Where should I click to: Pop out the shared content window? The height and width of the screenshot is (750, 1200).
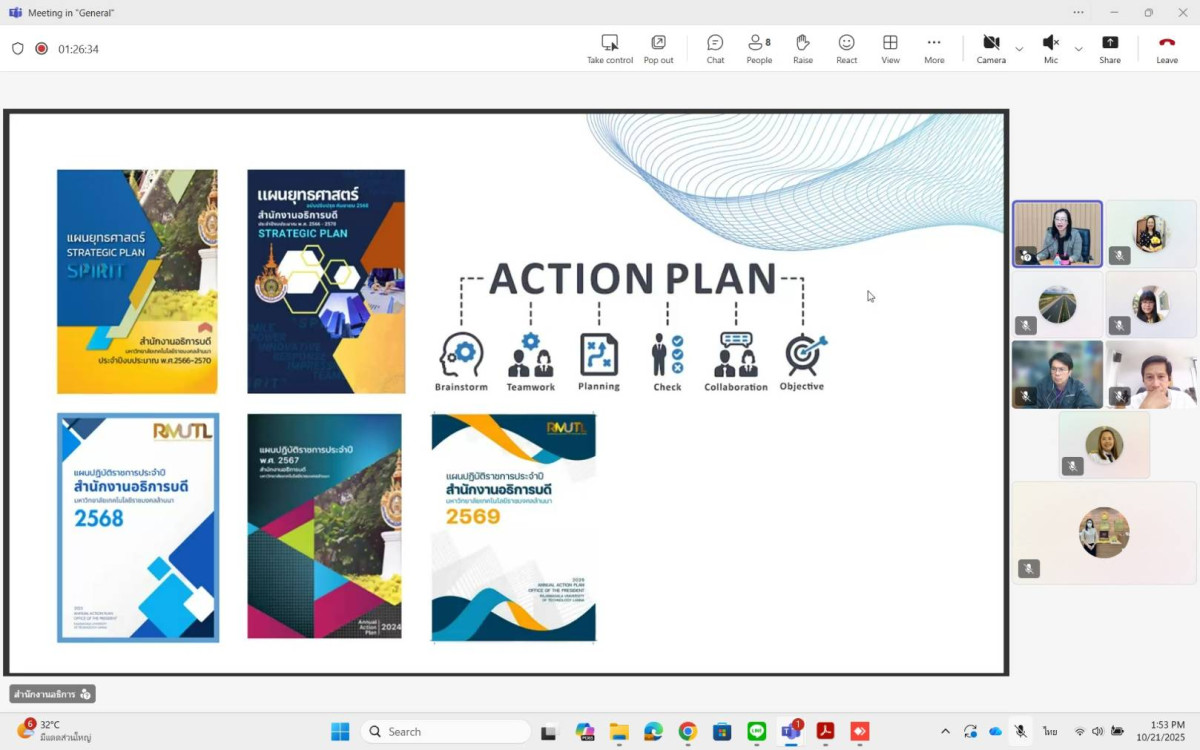(x=658, y=48)
